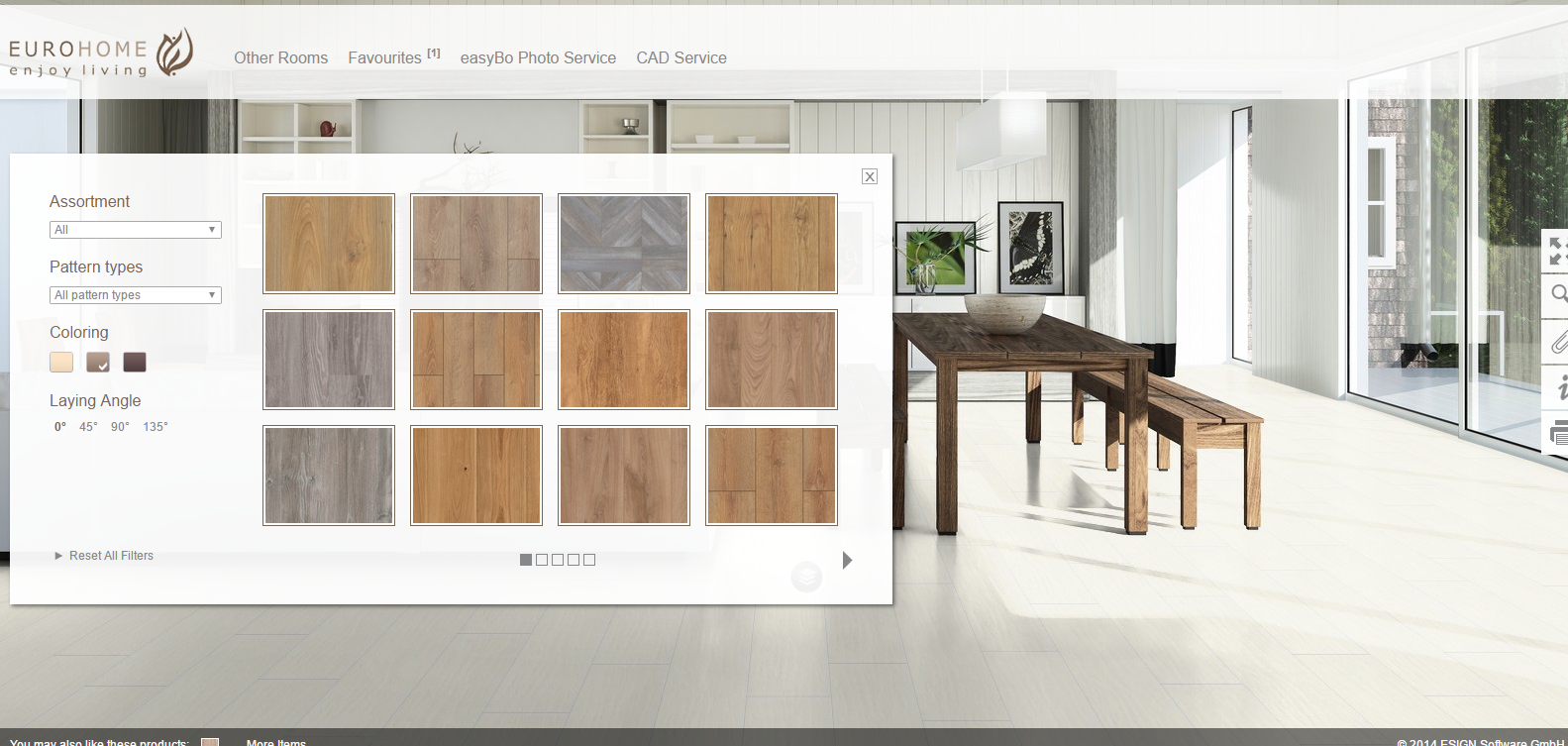Click the magnifying glass zoom icon
The height and width of the screenshot is (746, 1568).
(x=1558, y=293)
